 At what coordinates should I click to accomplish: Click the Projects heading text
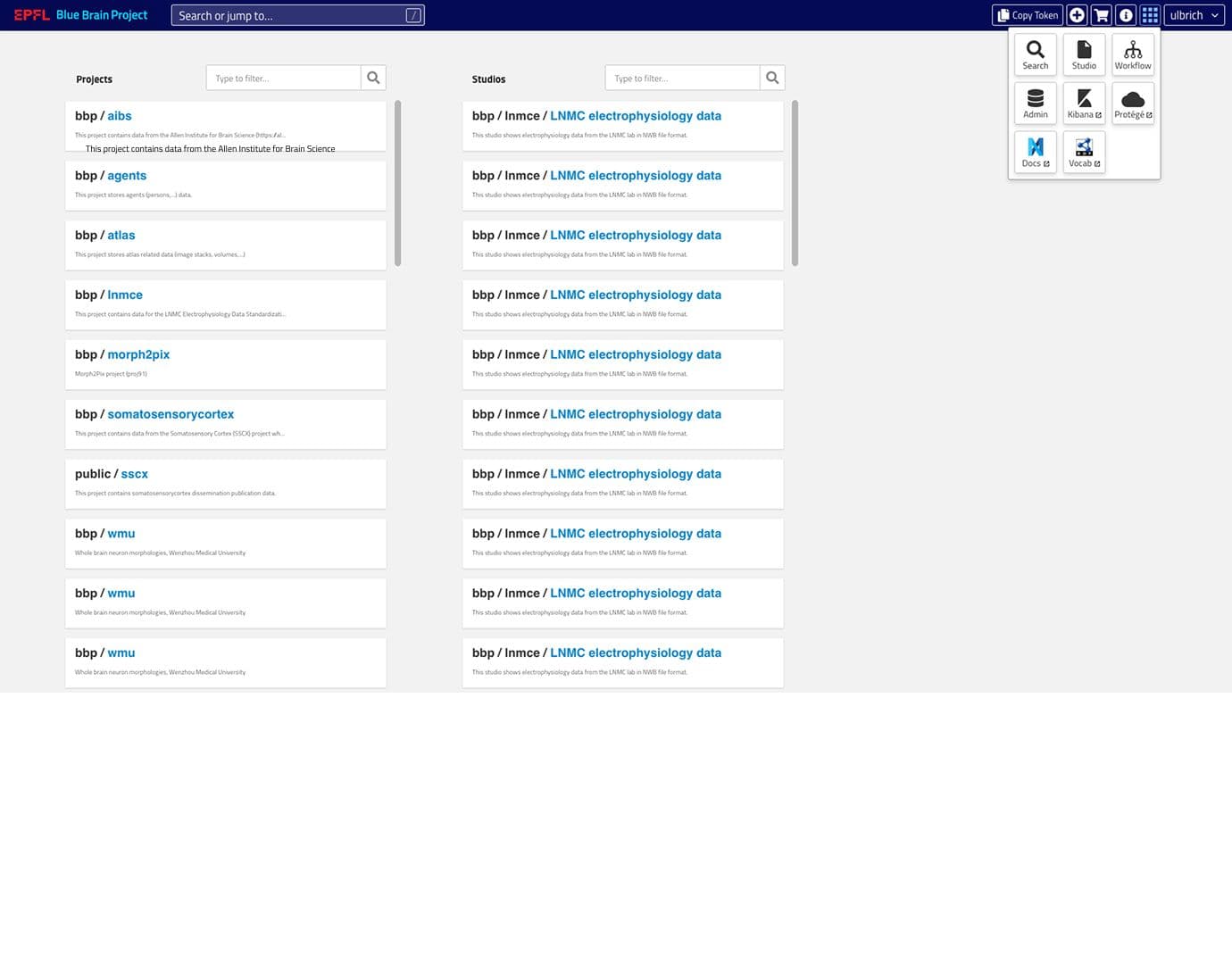(95, 79)
